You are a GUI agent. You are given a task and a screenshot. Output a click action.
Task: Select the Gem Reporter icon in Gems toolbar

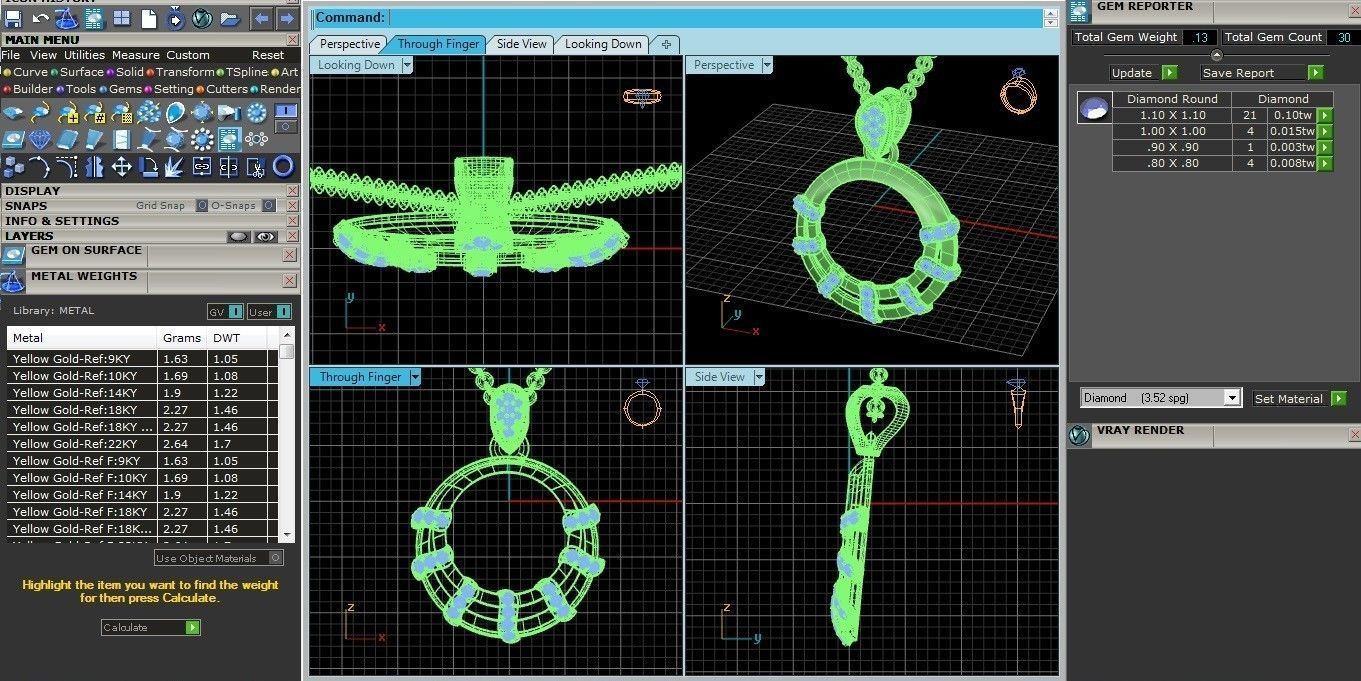[x=229, y=139]
